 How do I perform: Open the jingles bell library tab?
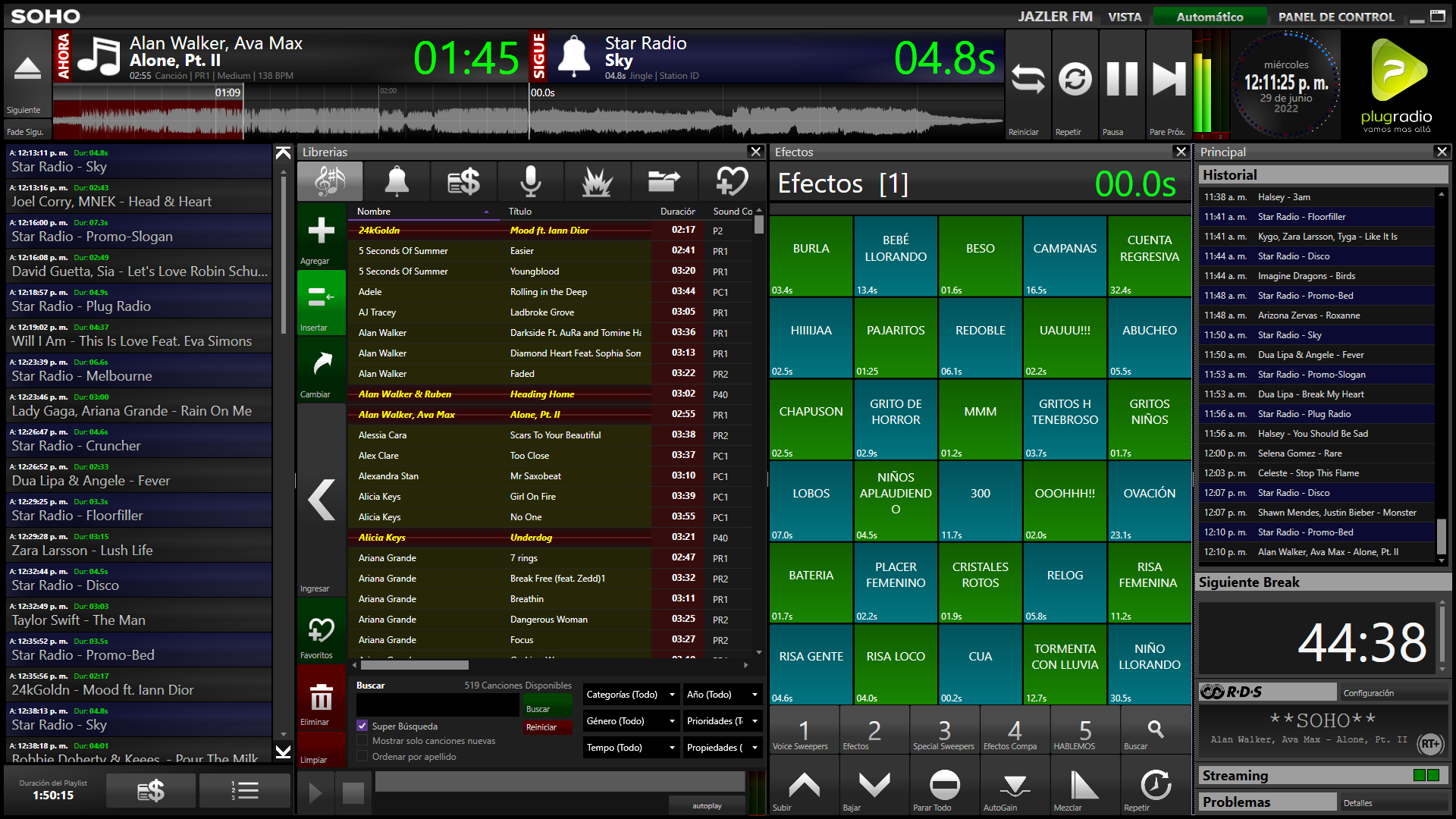tap(397, 181)
